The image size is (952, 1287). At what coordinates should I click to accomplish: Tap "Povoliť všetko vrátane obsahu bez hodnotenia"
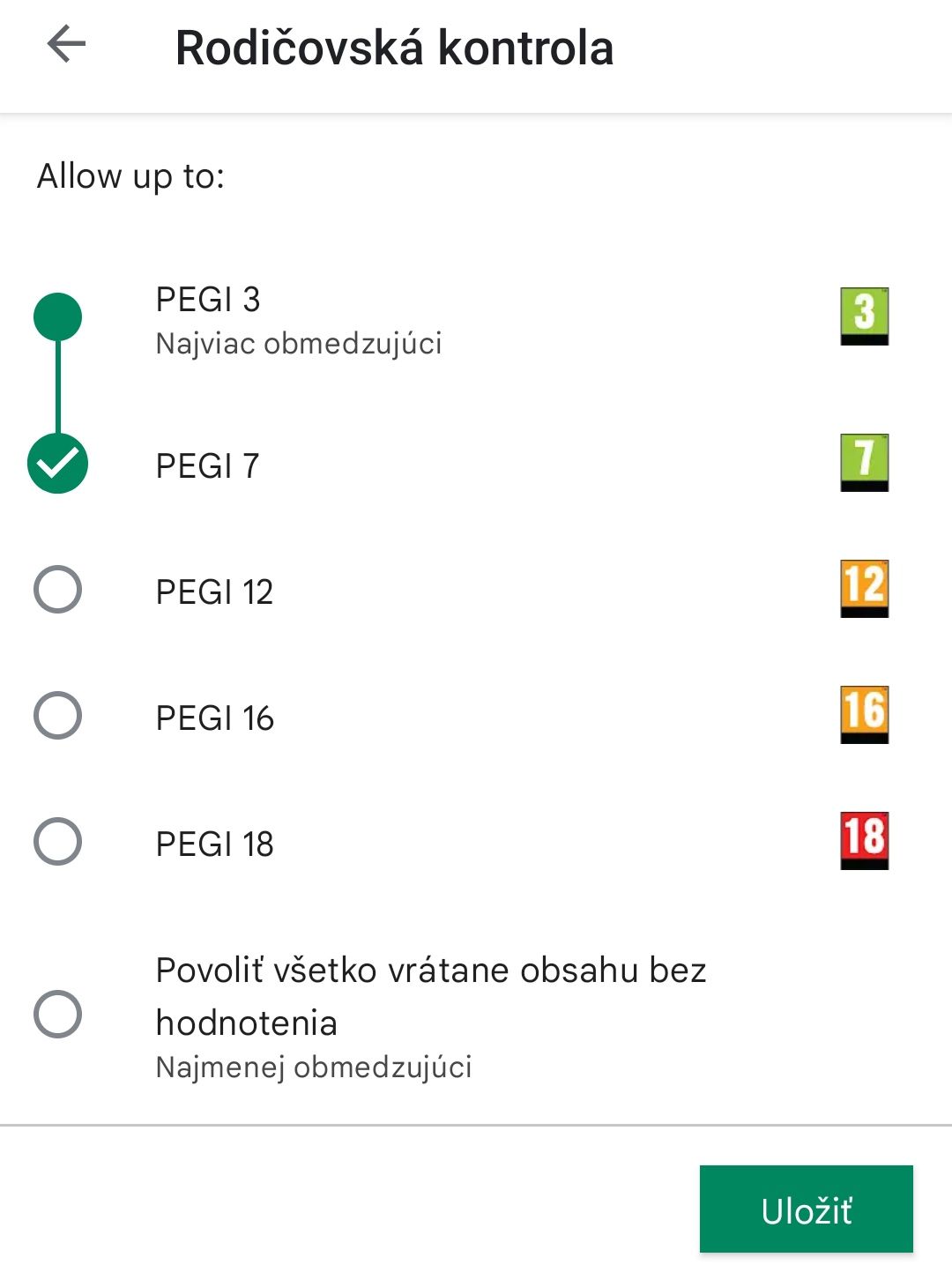click(431, 997)
